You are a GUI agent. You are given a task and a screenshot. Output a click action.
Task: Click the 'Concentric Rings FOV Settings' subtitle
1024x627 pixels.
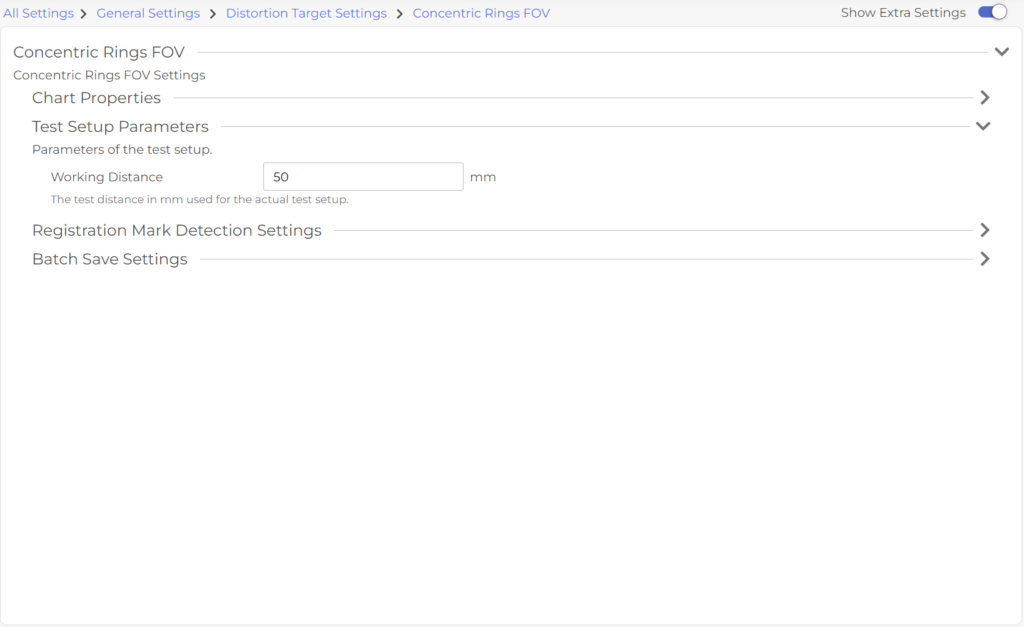[109, 75]
